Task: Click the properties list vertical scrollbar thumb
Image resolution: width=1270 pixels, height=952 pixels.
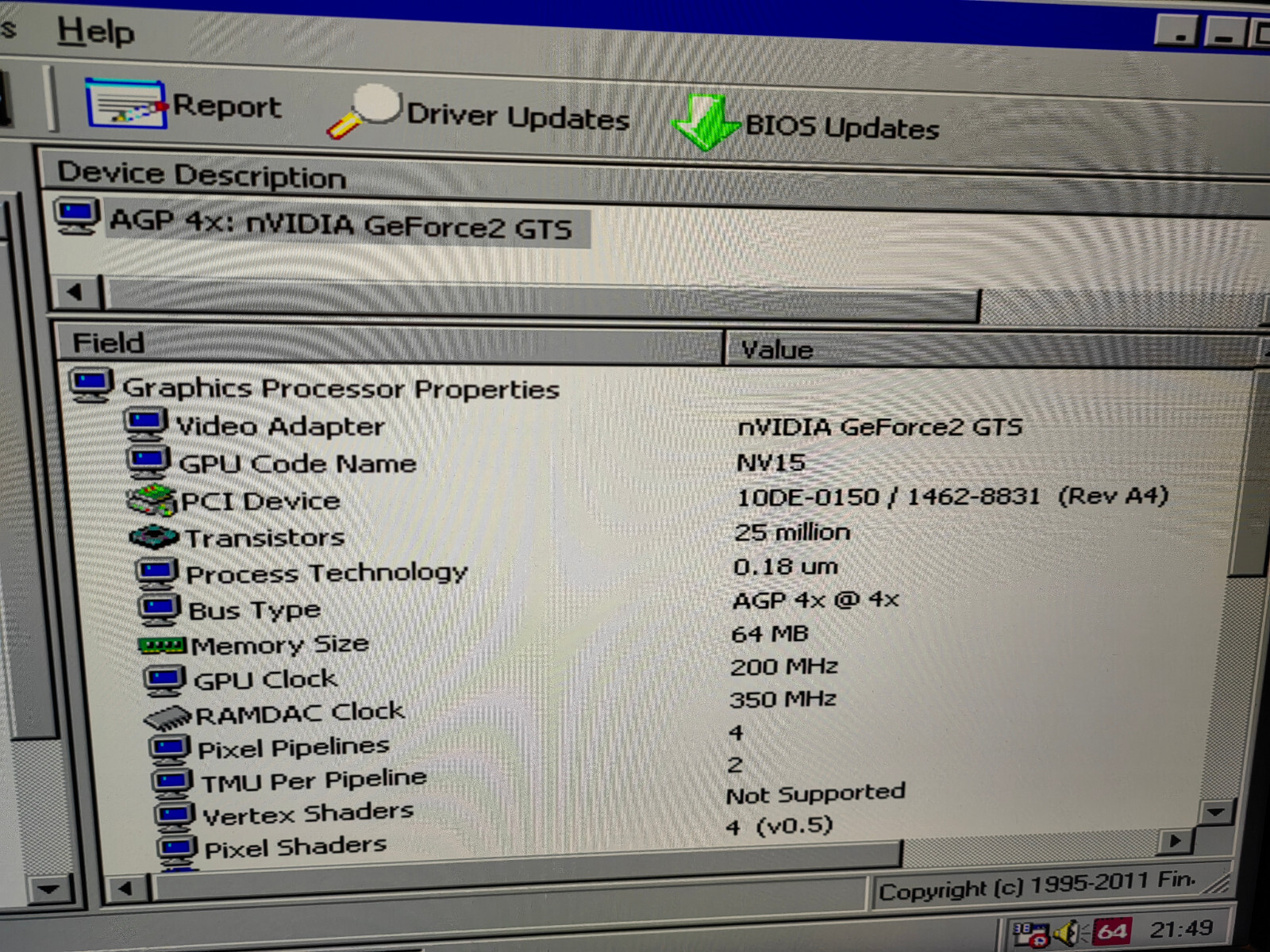Action: 1248,472
